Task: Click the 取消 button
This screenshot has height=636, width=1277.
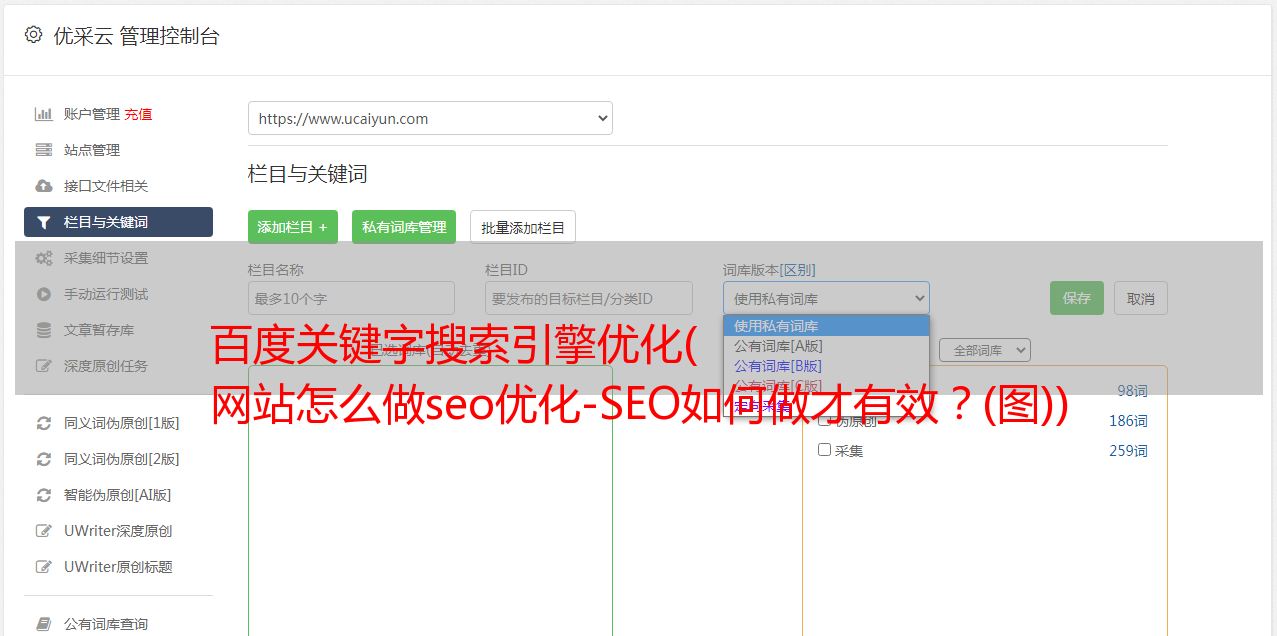Action: tap(1141, 298)
